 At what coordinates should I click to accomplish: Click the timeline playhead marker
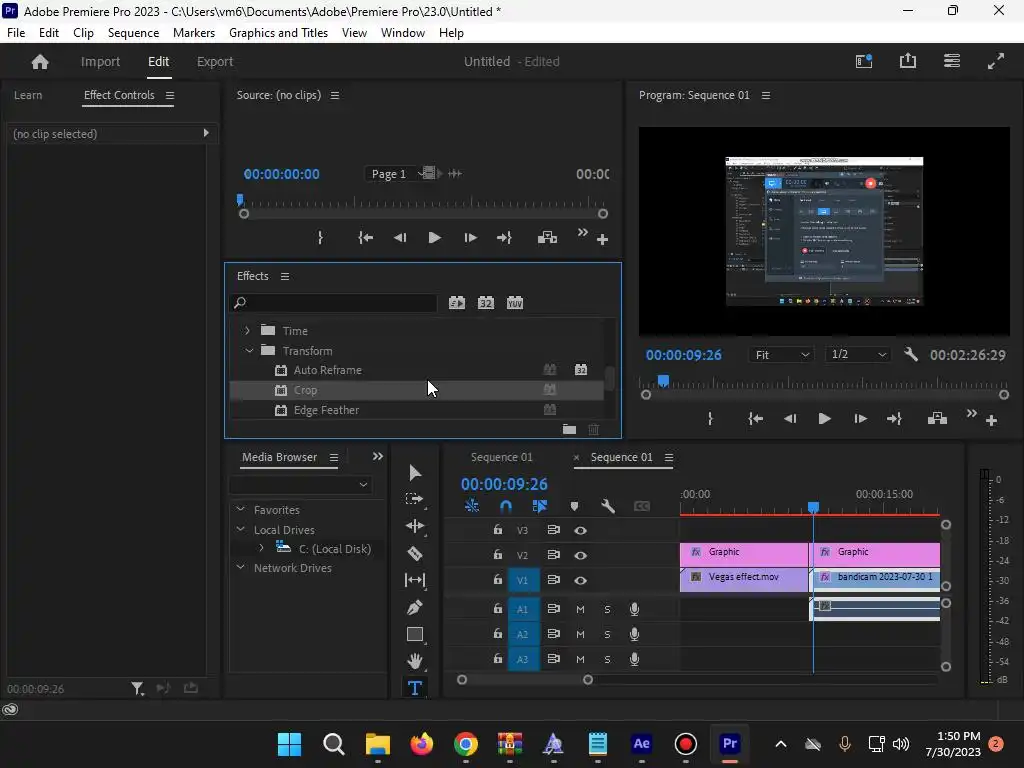click(x=813, y=507)
